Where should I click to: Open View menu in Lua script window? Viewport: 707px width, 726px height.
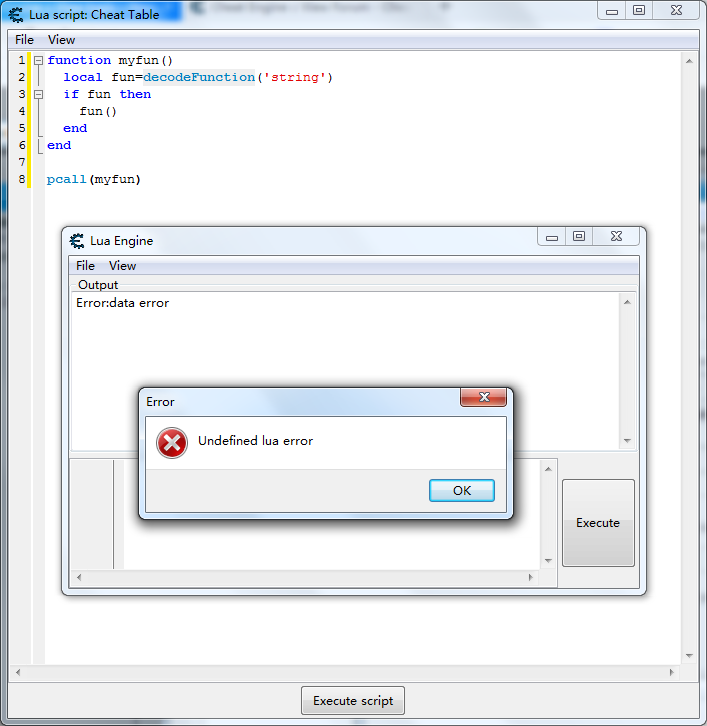[x=61, y=40]
